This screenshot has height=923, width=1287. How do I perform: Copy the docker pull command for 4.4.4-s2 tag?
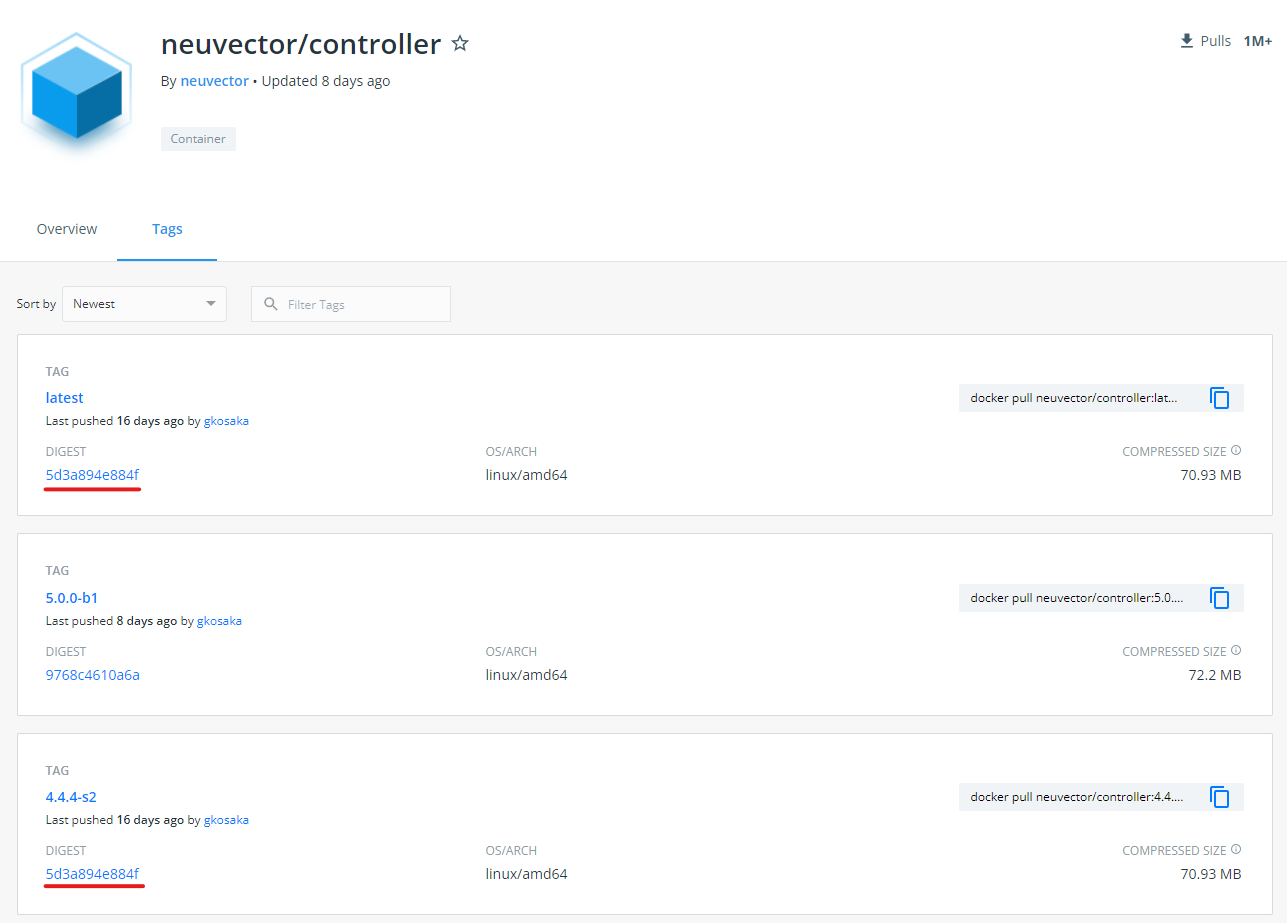pos(1220,797)
